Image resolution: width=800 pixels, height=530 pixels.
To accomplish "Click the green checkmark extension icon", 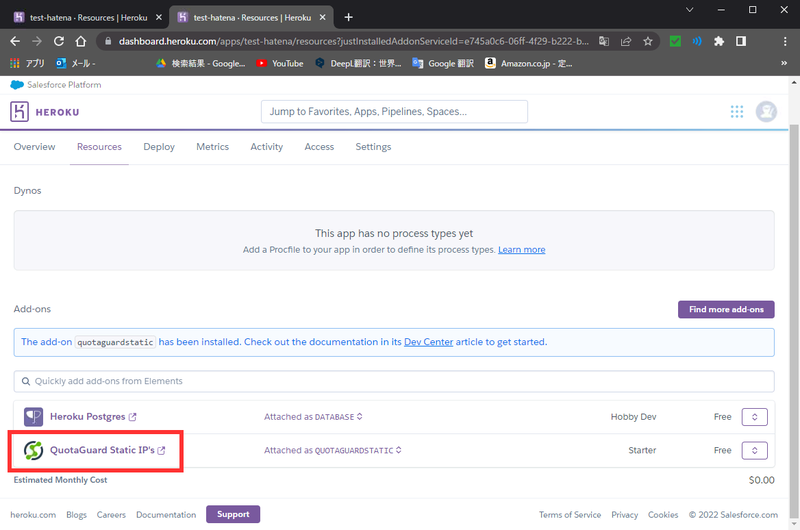I will [675, 41].
